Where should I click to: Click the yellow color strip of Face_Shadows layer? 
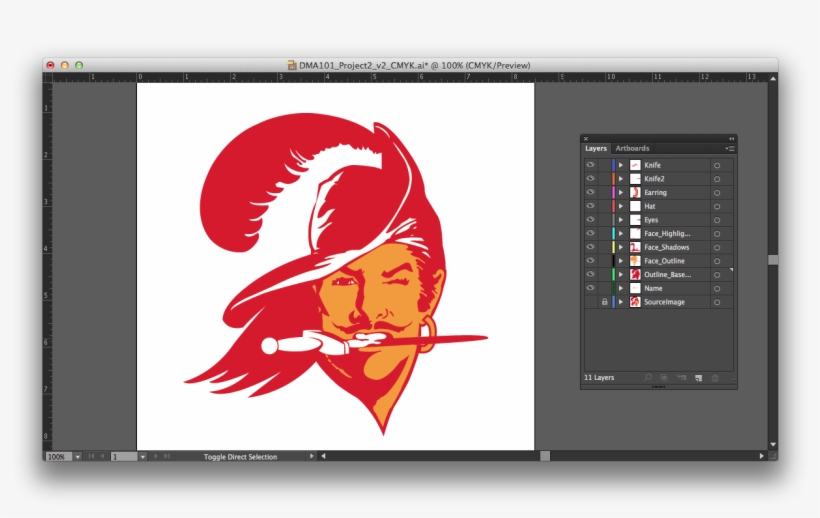point(613,247)
